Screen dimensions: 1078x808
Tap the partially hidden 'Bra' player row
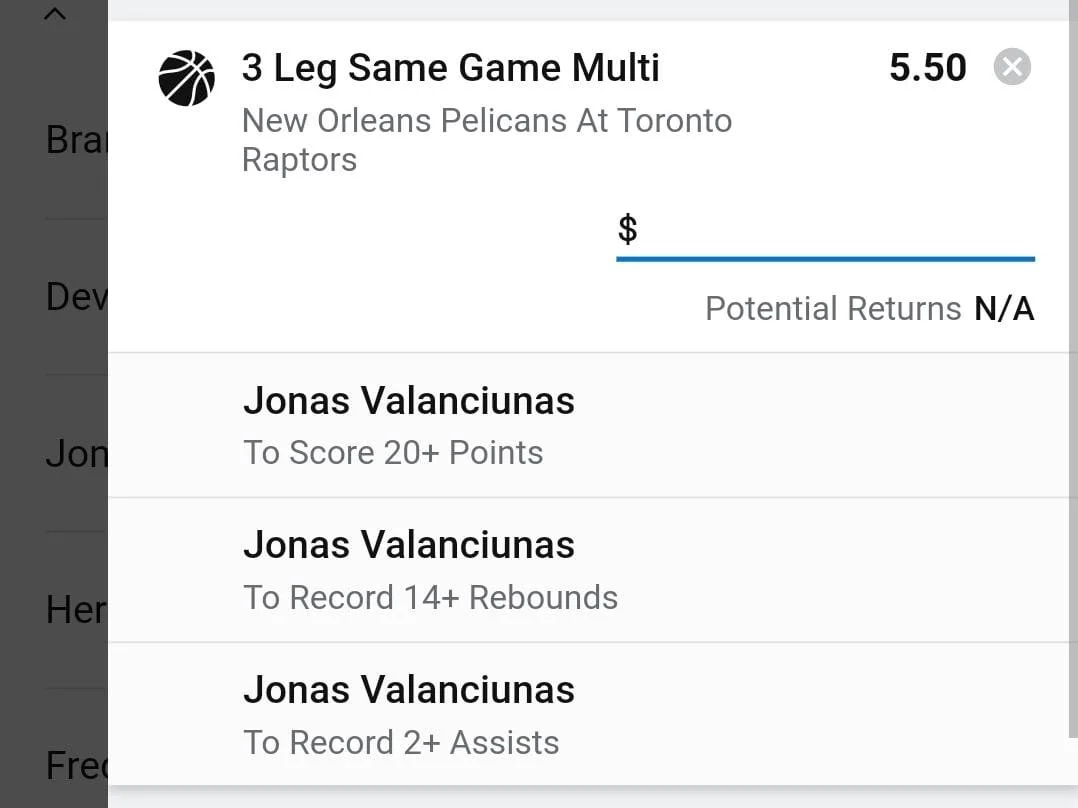click(75, 140)
